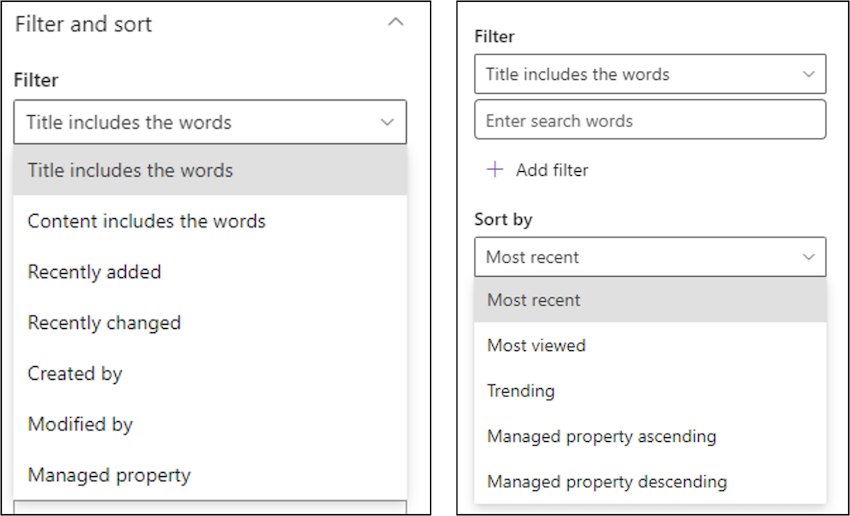This screenshot has width=850, height=516.
Task: Open the left Filter dropdown chevron
Action: 387,122
